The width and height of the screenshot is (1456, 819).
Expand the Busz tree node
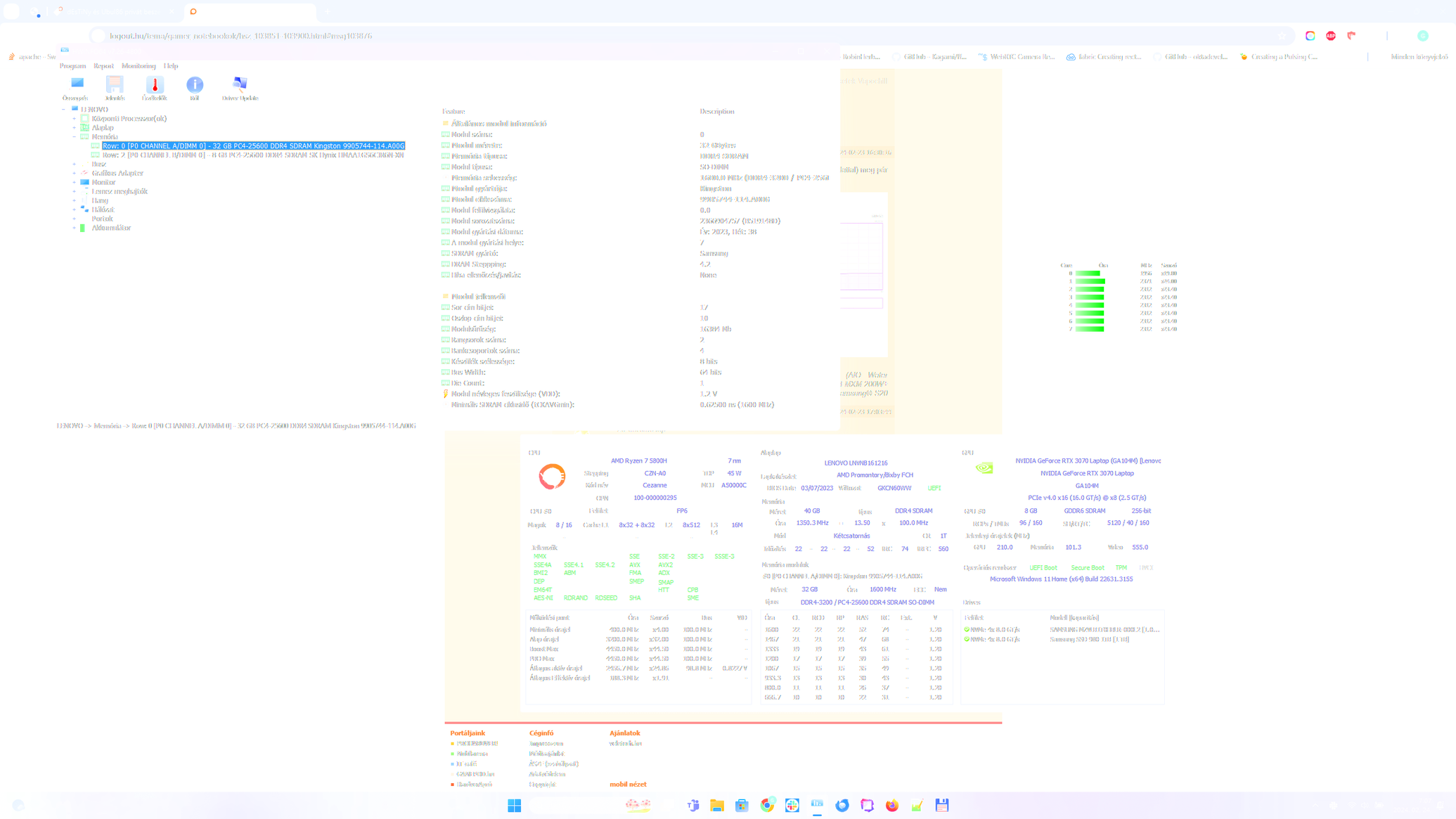tap(74, 165)
